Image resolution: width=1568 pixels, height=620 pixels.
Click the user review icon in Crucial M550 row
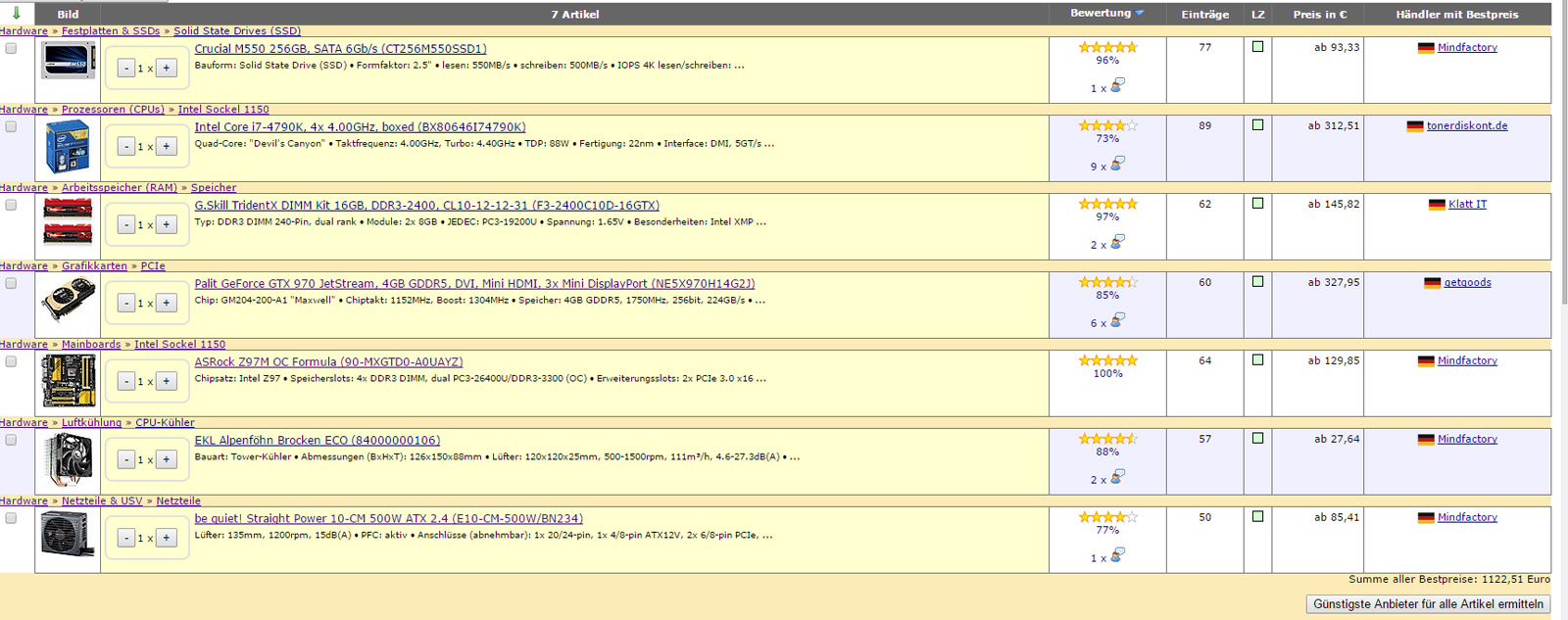(1117, 85)
